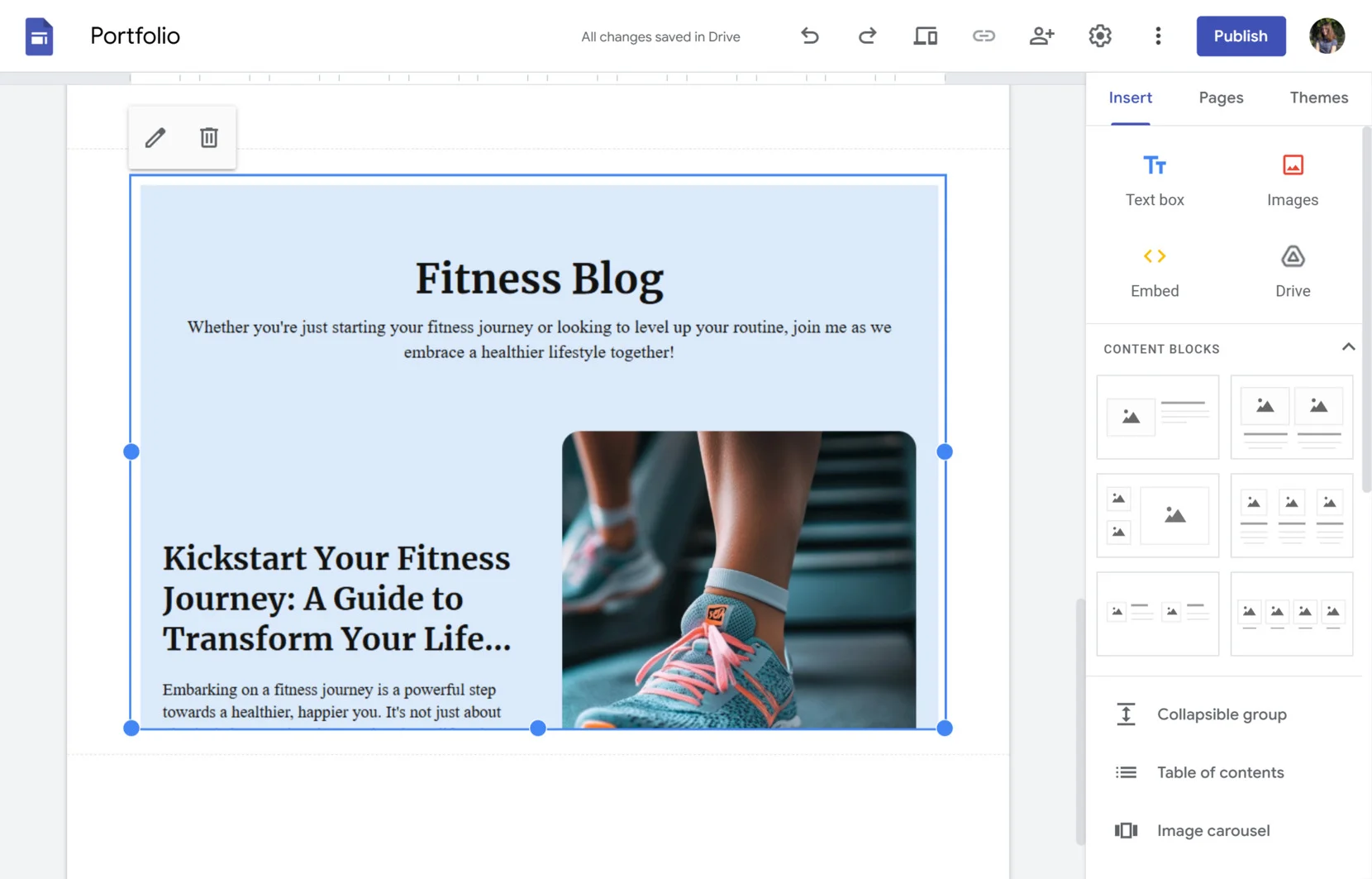
Task: Collapse the Content blocks section
Action: [1348, 346]
